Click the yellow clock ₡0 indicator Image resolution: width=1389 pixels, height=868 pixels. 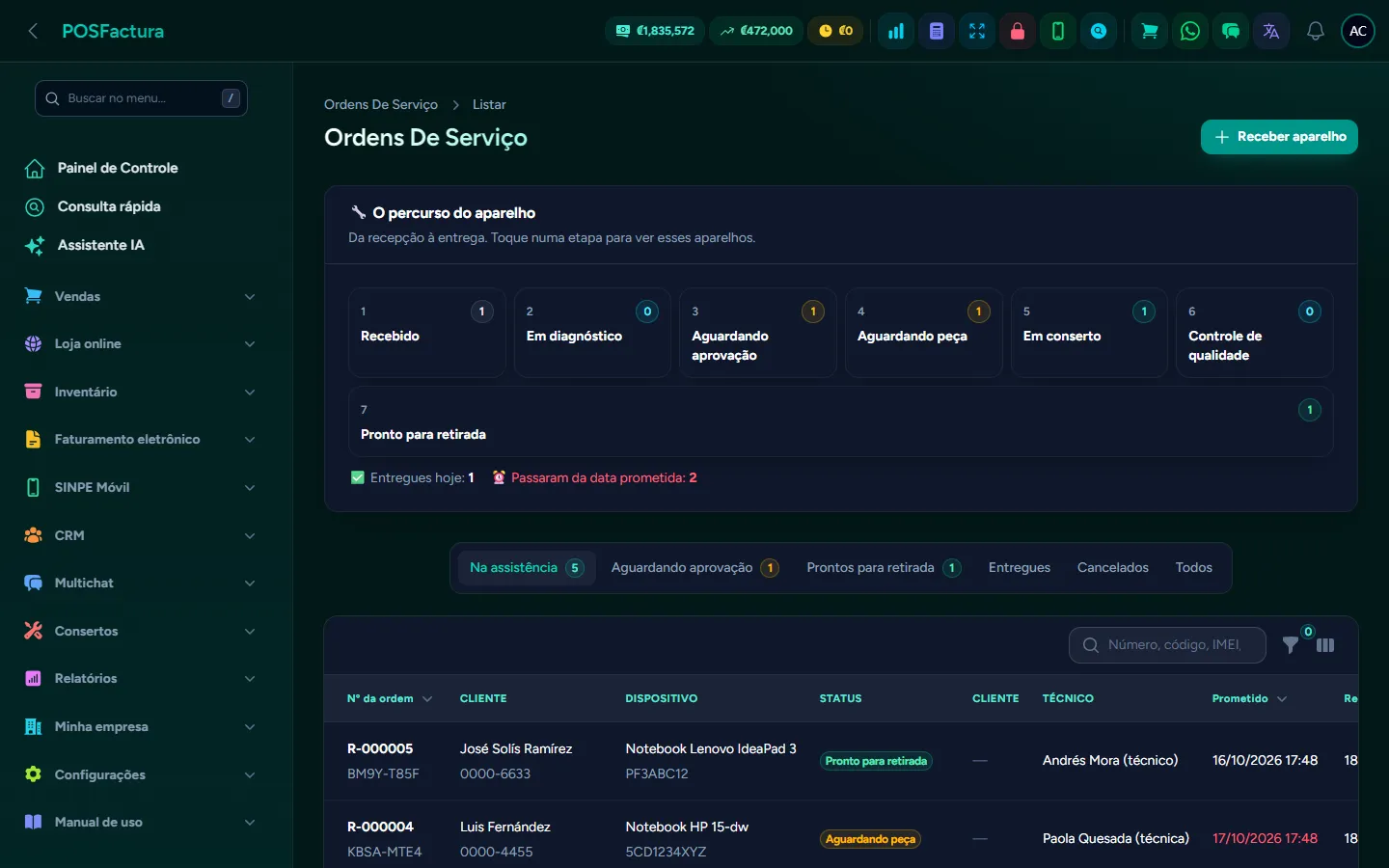click(835, 31)
